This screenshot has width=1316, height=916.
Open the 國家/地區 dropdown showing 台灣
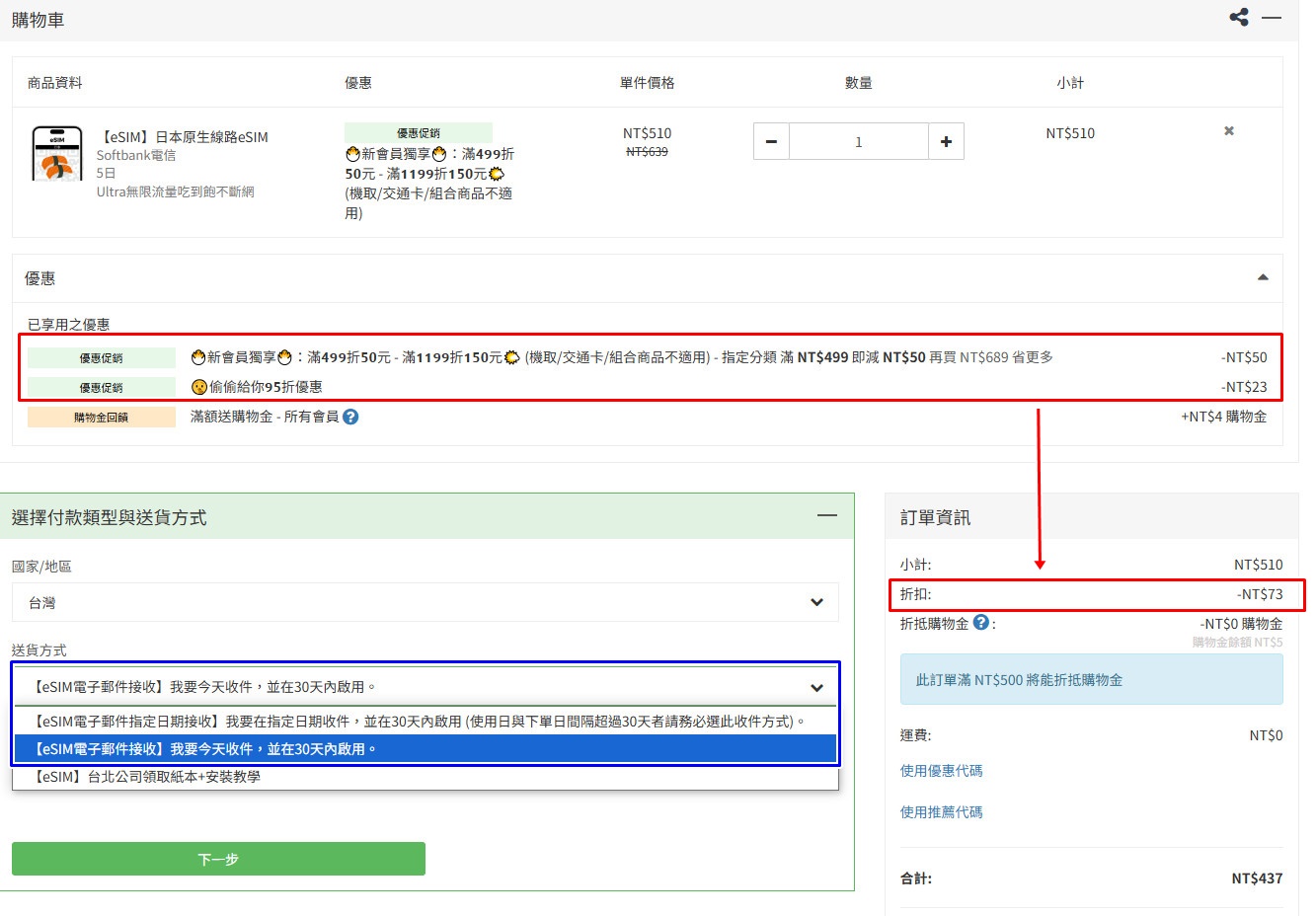pyautogui.click(x=425, y=602)
